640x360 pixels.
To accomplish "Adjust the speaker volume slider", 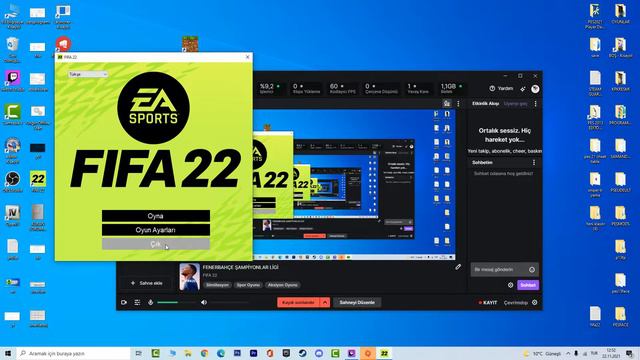I will point(229,302).
